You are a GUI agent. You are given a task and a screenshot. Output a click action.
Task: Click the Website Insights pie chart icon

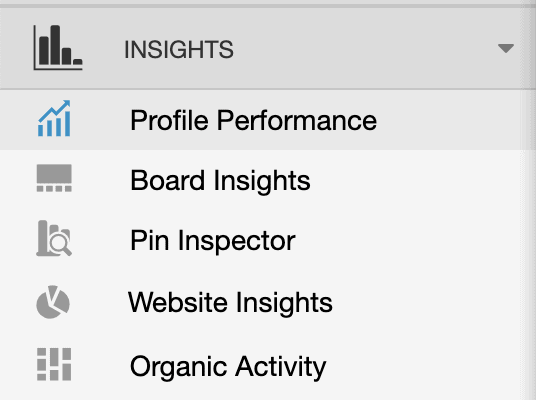click(x=53, y=302)
